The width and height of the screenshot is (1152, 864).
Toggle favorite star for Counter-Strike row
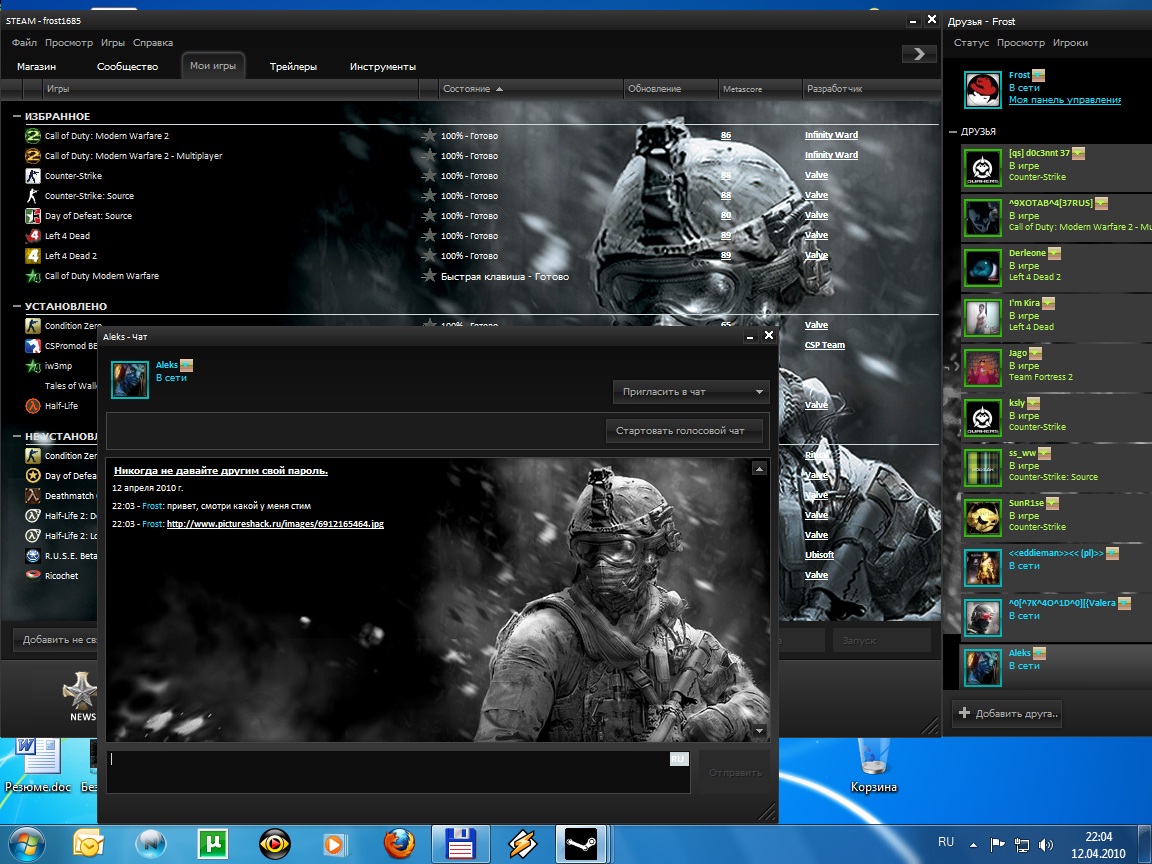coord(429,176)
